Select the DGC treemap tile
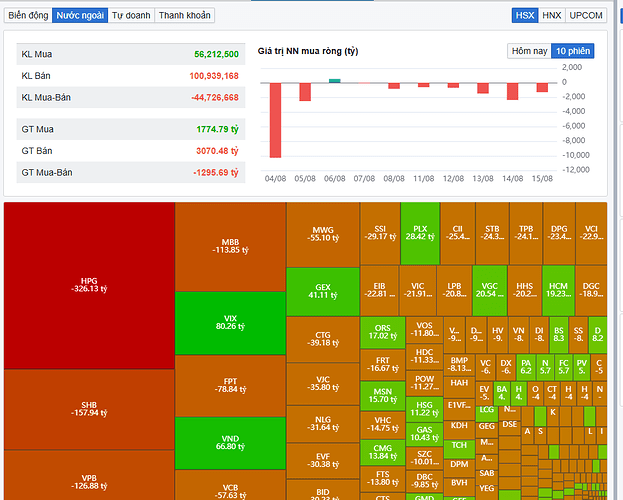The image size is (623, 500). pyautogui.click(x=591, y=291)
